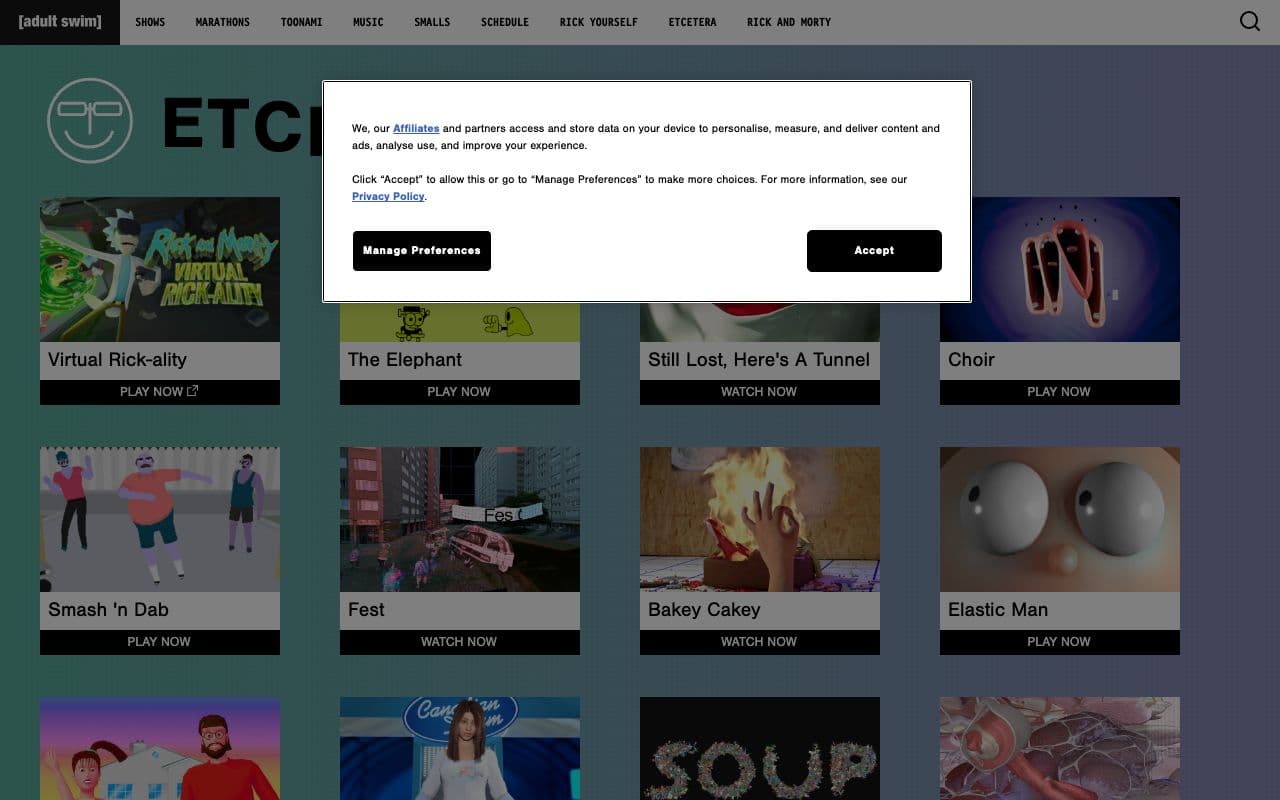Click the Virtual Rick-ality title

(117, 360)
